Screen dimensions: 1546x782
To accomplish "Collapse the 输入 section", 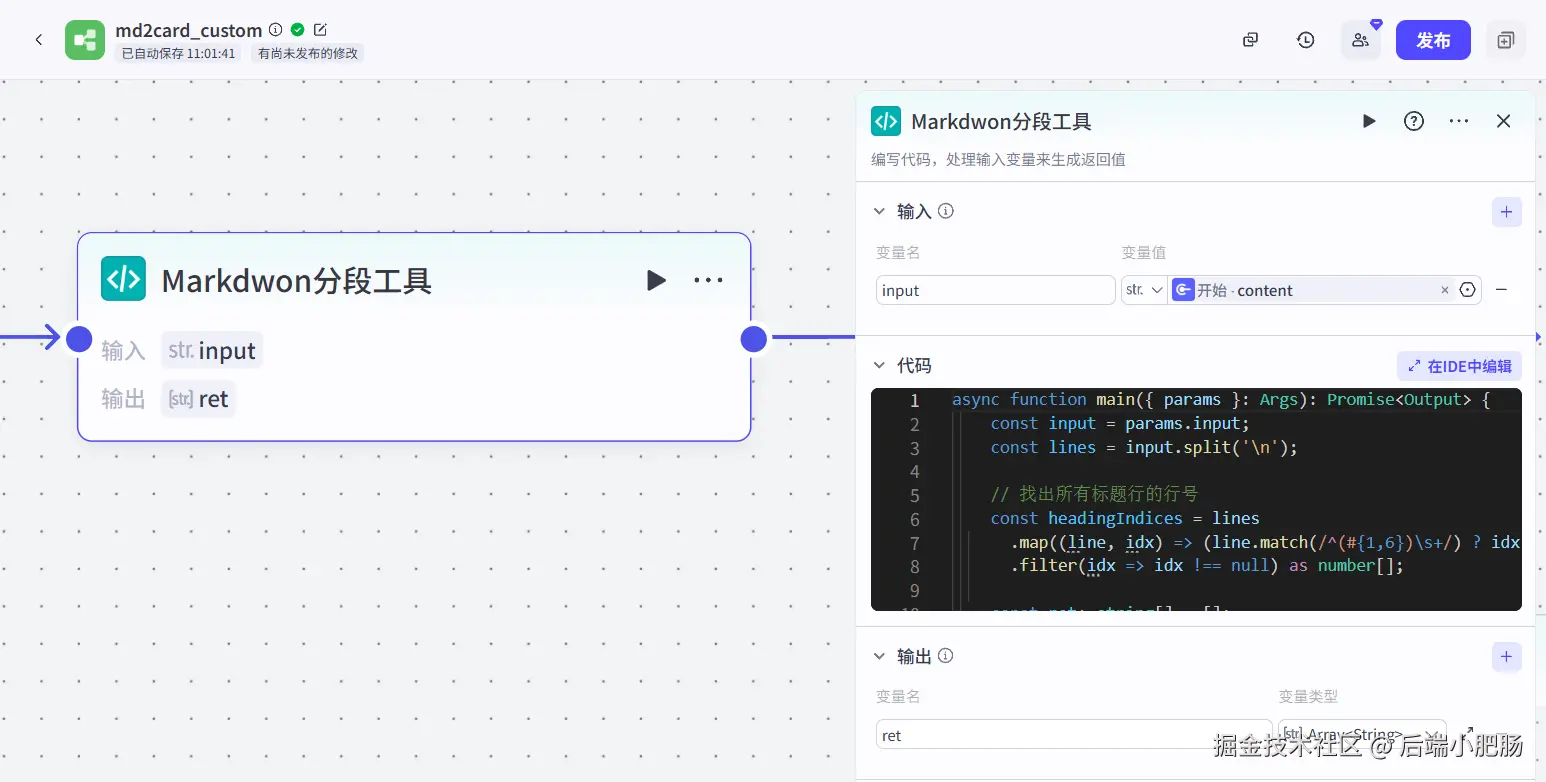I will pos(879,211).
